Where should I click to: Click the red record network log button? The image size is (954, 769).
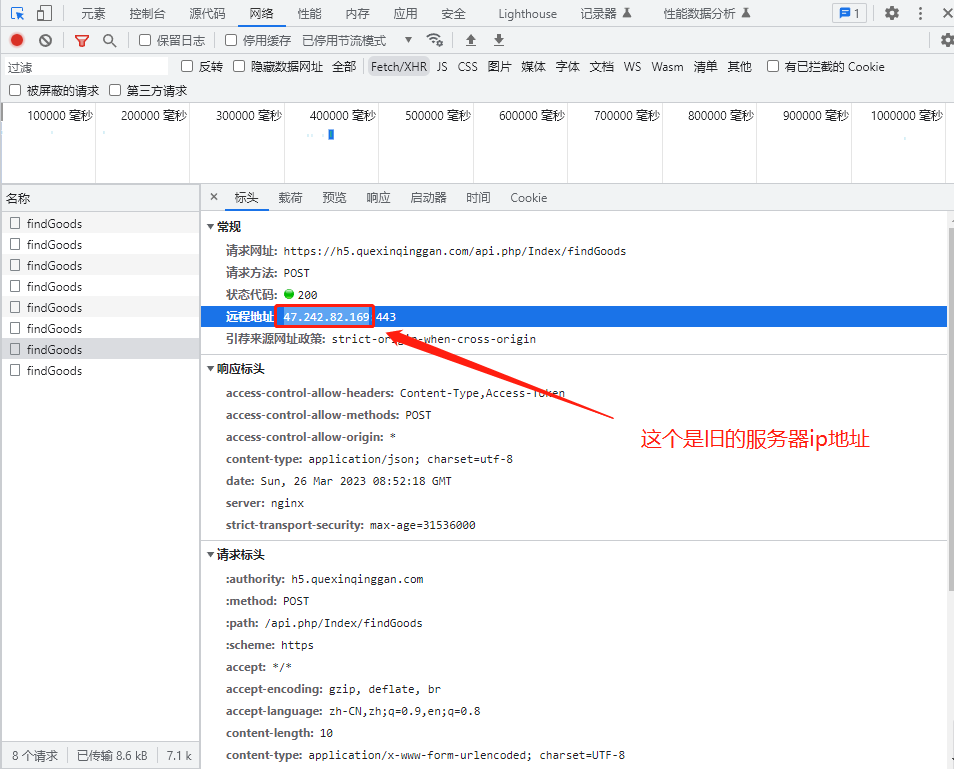tap(17, 40)
